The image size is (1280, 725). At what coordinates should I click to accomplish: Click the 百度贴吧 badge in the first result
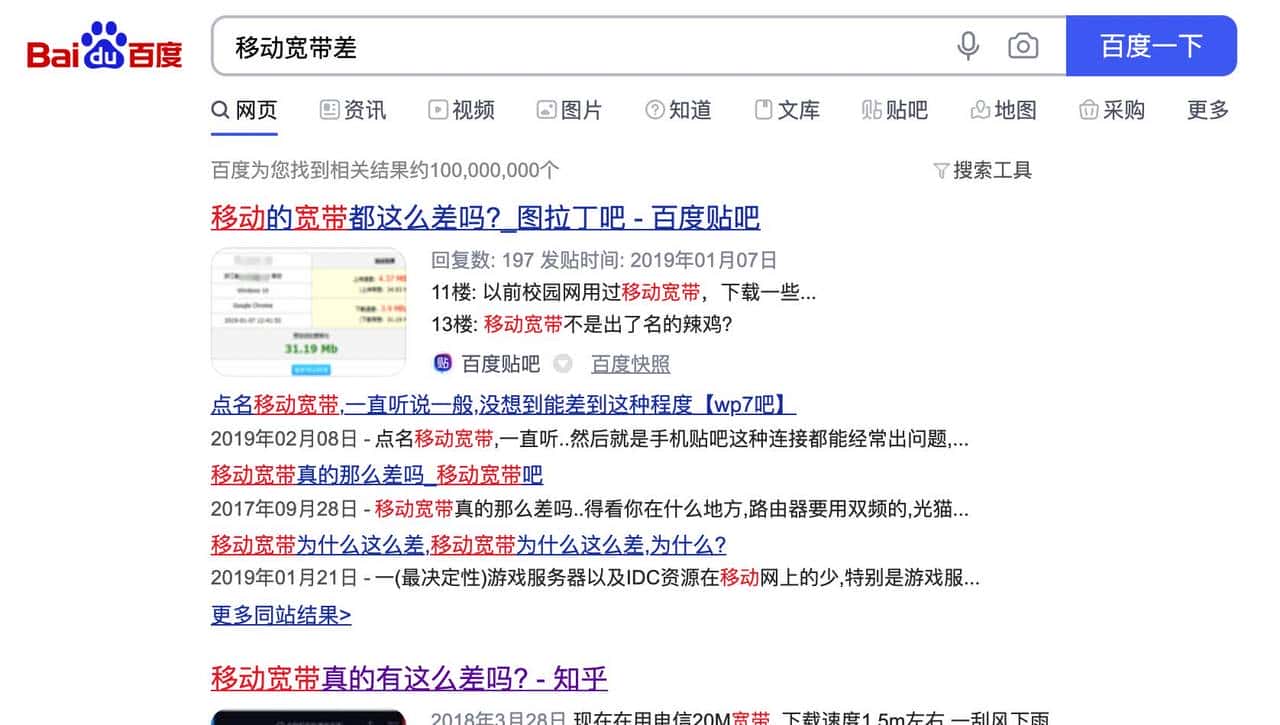tap(442, 363)
